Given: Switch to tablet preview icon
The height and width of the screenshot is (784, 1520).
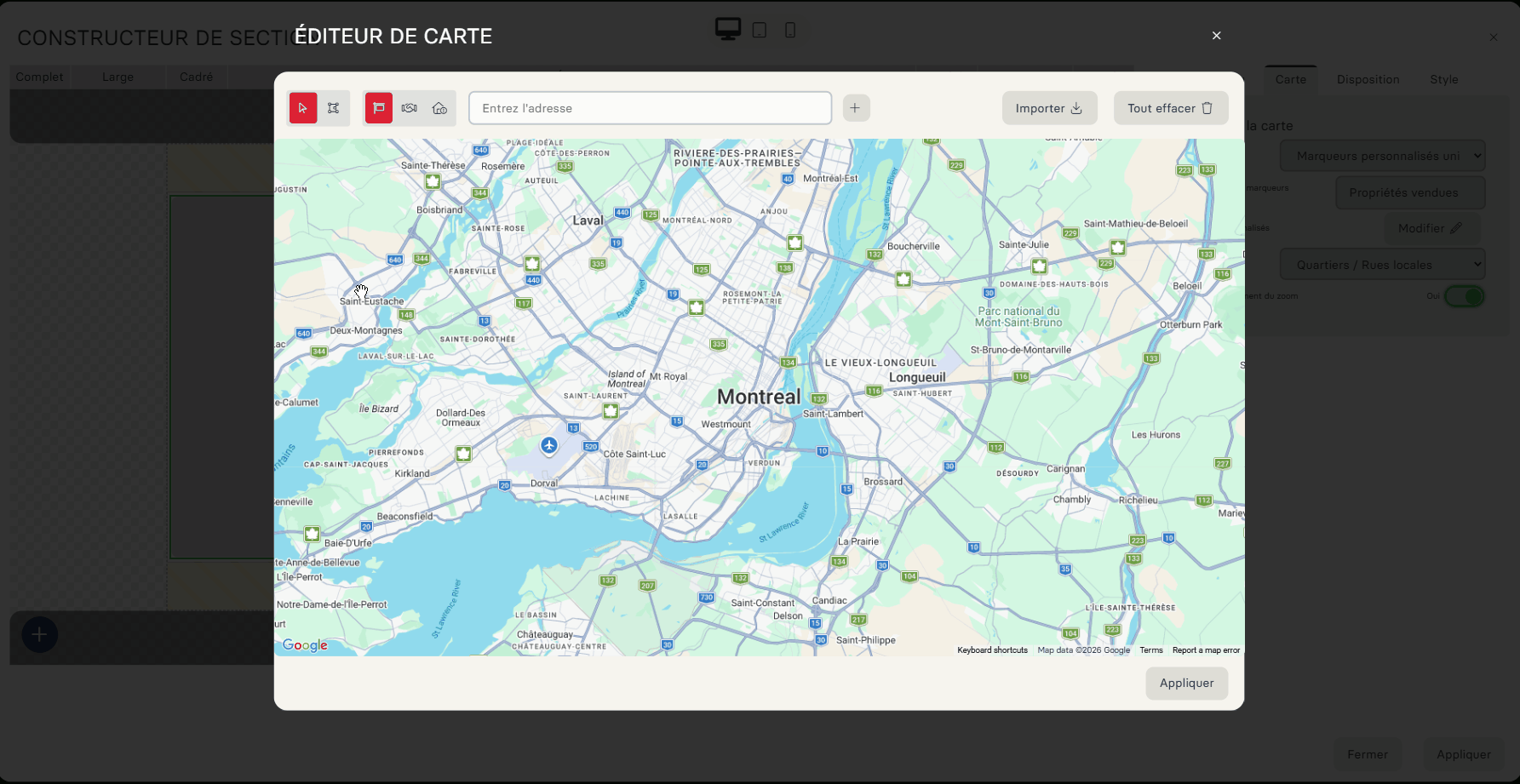Looking at the screenshot, I should point(760,31).
